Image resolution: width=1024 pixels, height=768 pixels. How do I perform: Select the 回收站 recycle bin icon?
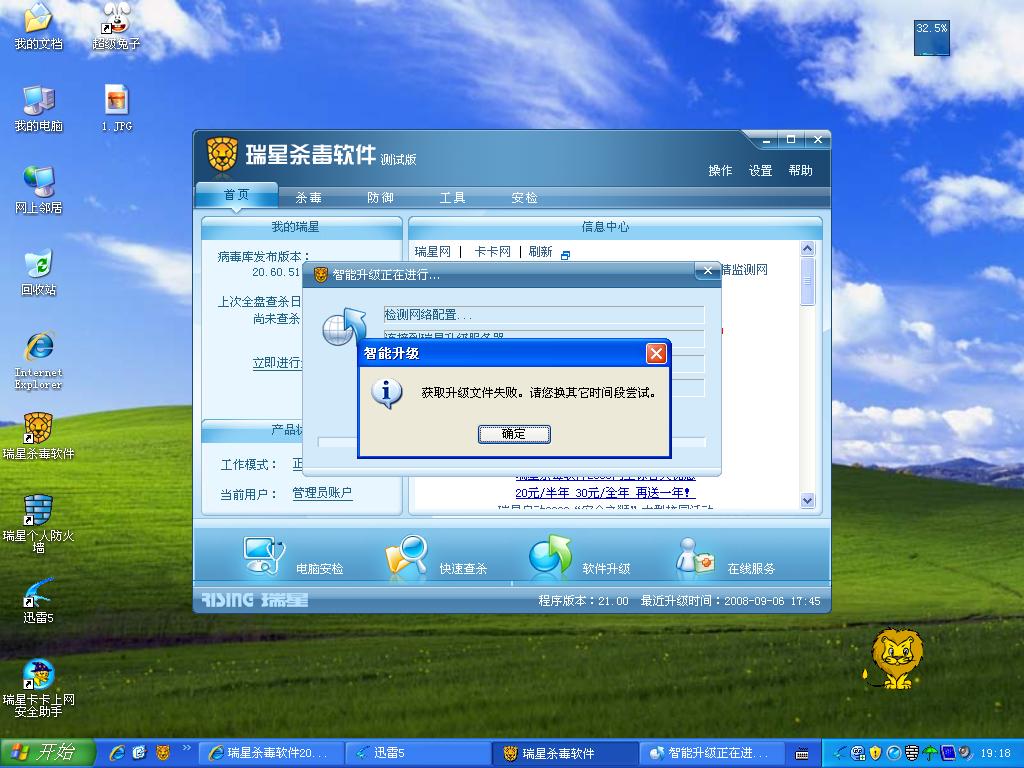pos(39,272)
